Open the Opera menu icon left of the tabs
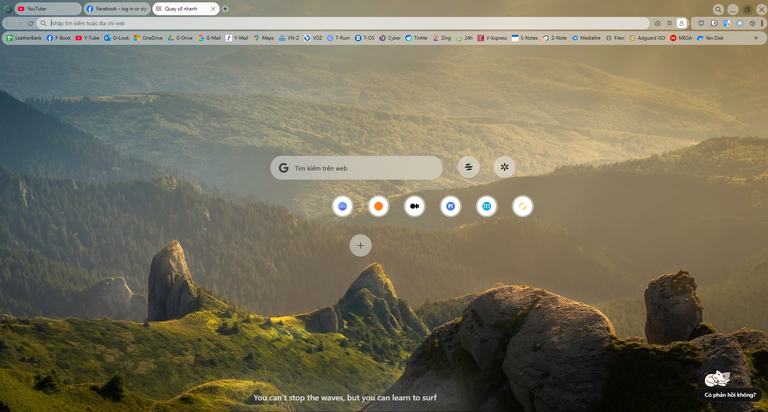Screen dimensions: 768x412 pyautogui.click(x=8, y=9)
